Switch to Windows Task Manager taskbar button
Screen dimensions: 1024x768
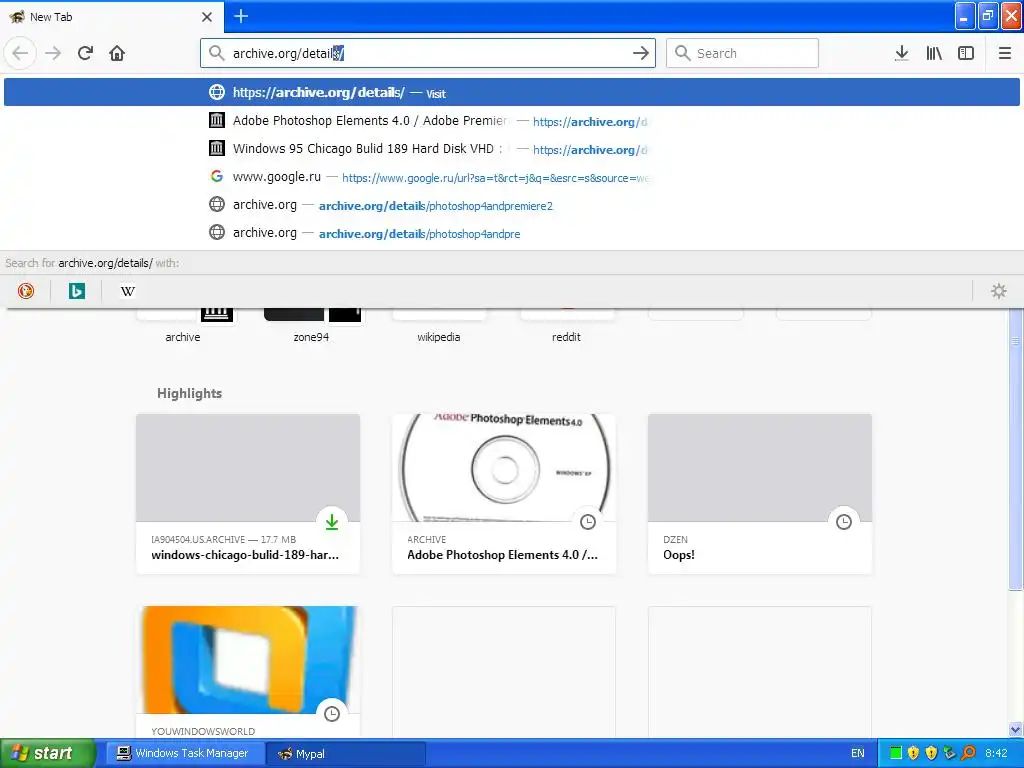[x=185, y=753]
